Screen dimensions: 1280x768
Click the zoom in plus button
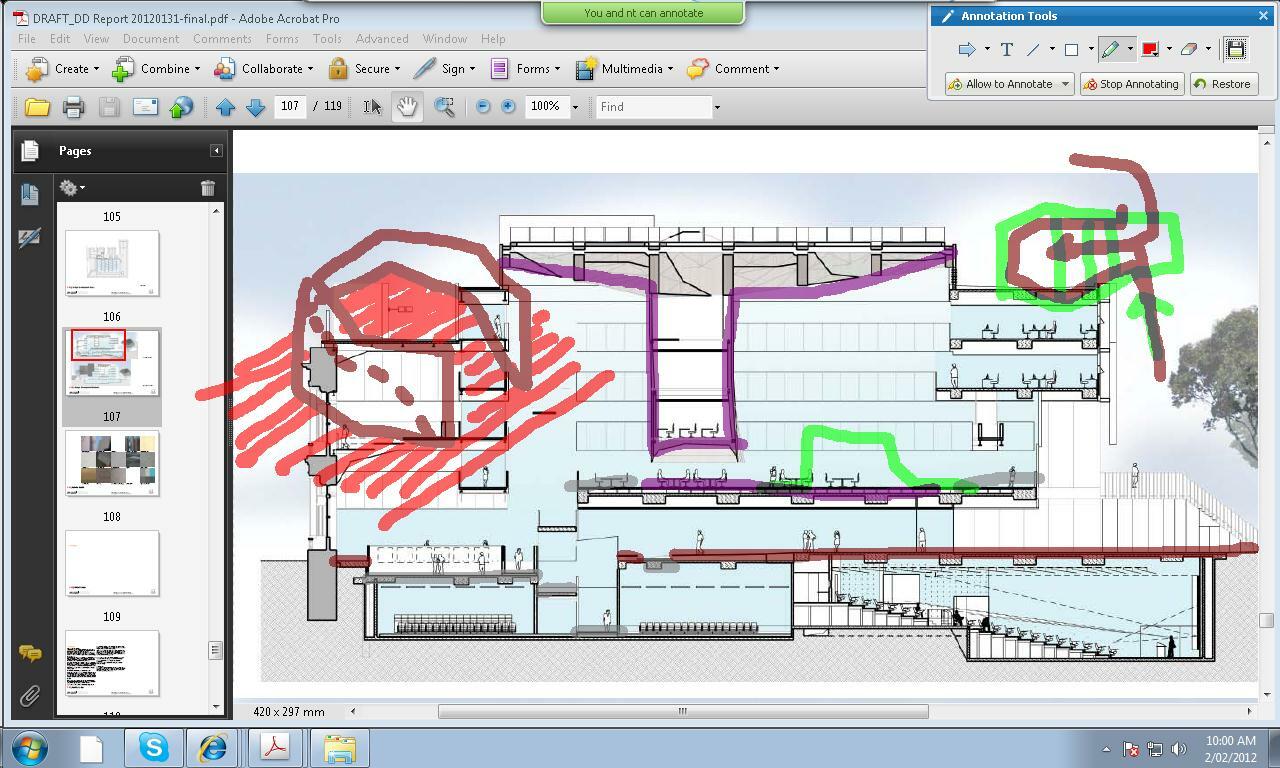(508, 106)
